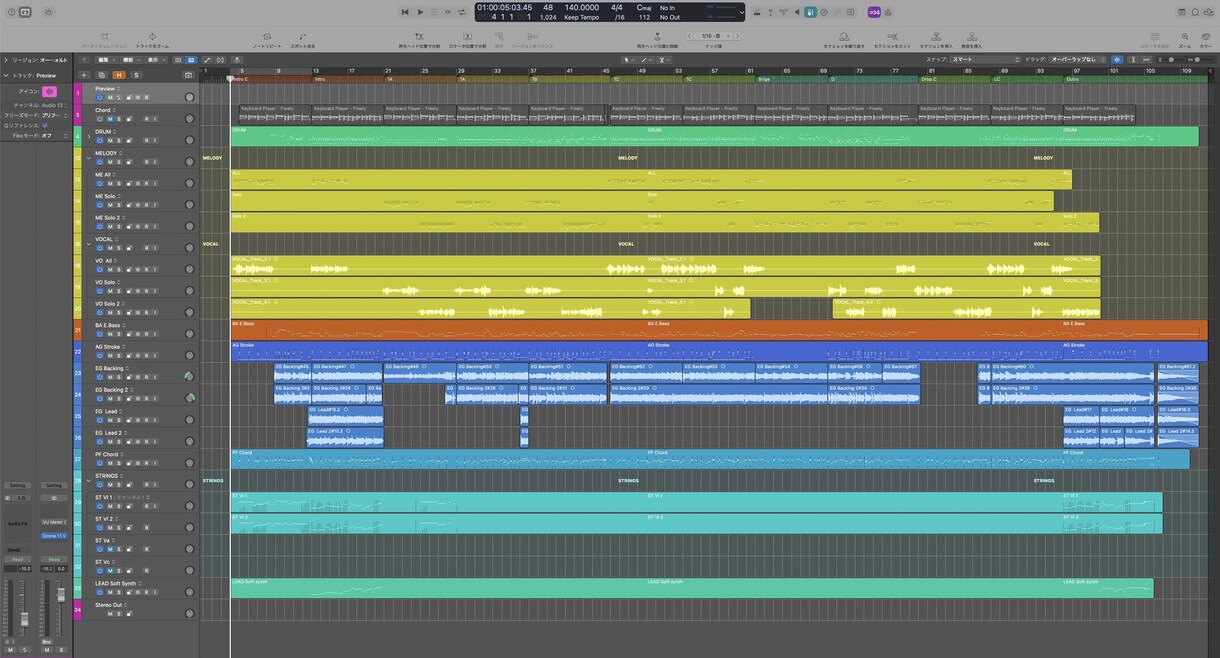
Task: Open the pencil tool command-click menu
Action: click(x=646, y=60)
